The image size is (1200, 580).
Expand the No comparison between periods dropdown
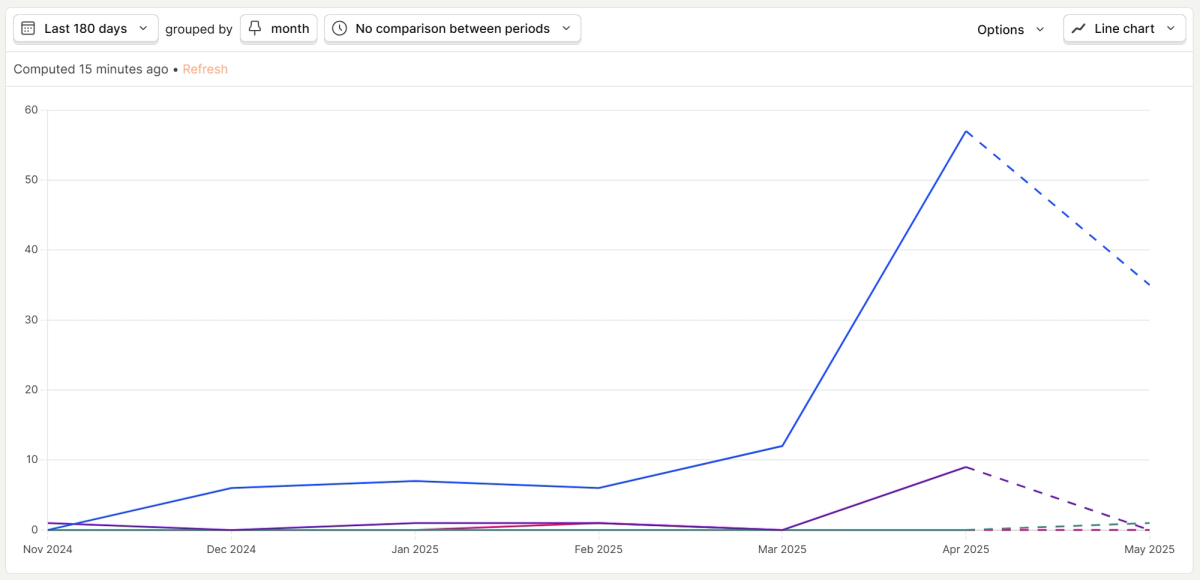[x=452, y=29]
